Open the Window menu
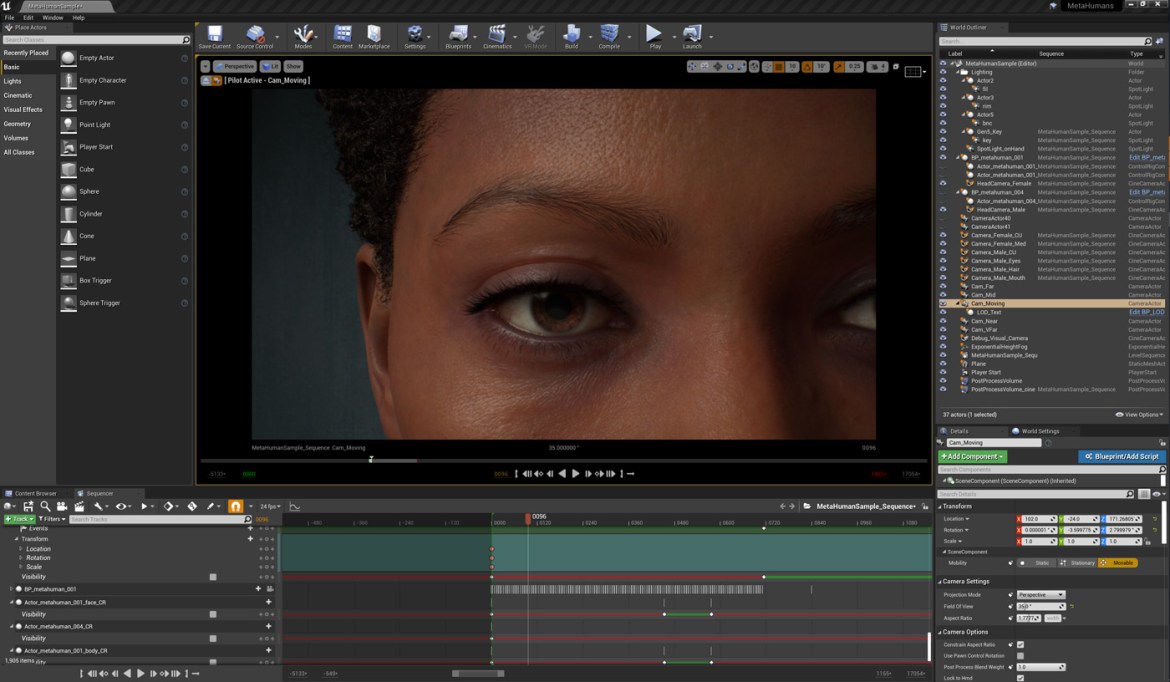 52,17
